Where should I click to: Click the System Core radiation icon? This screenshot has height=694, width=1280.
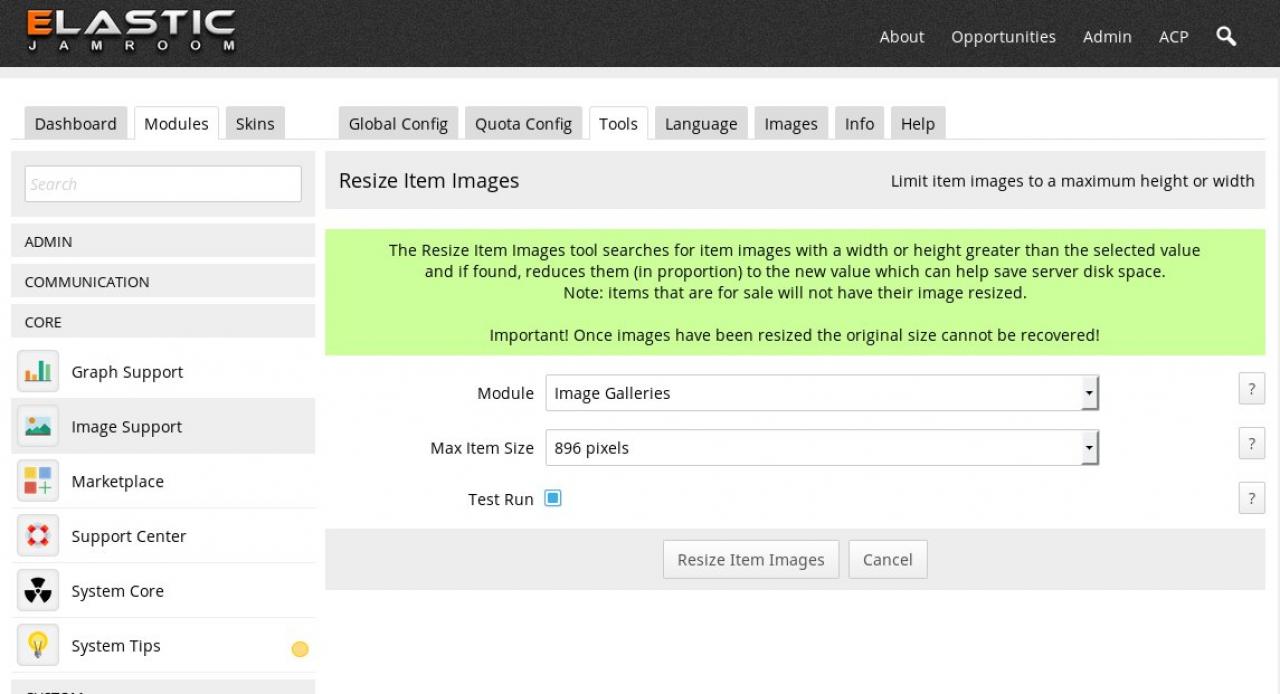[x=38, y=591]
